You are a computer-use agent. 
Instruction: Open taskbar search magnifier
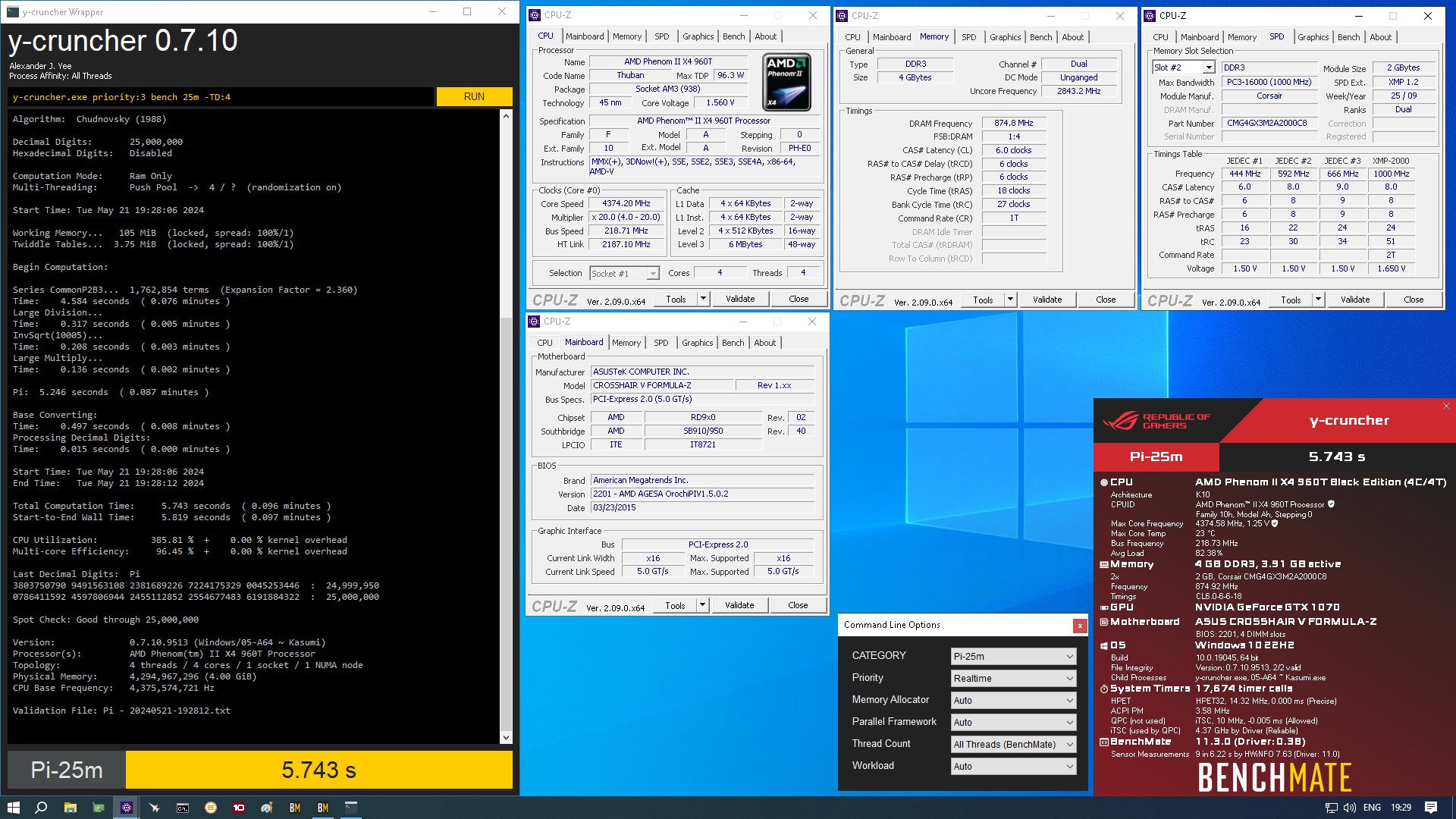[41, 808]
